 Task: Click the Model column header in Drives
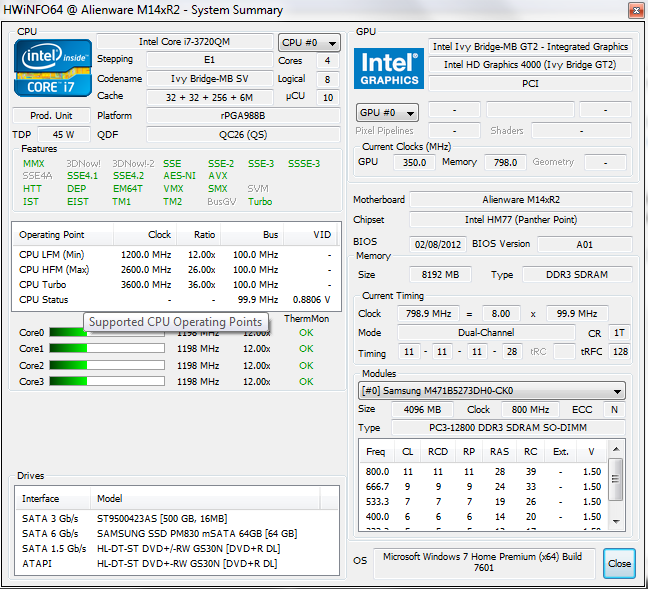tap(205, 498)
